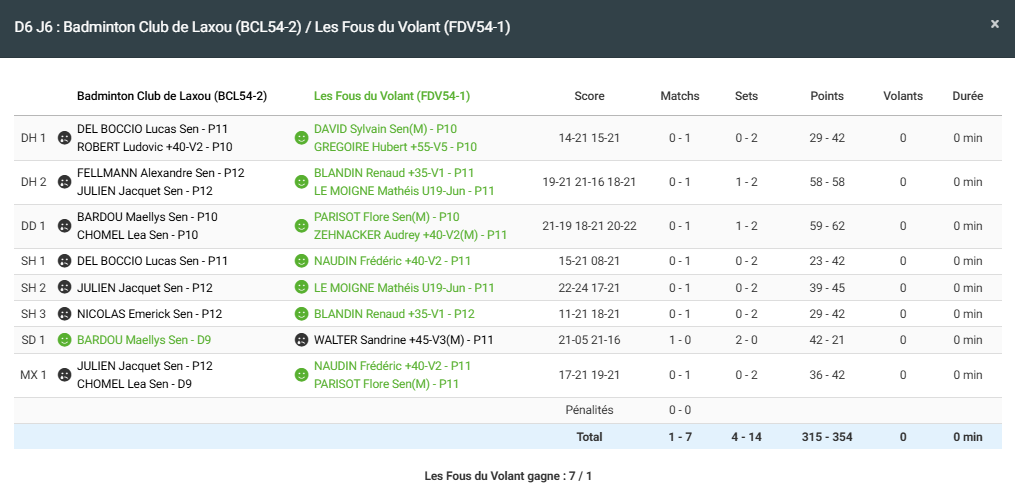This screenshot has height=500, width=1015.
Task: Open Les Fous du Volant (FDV54-1) team header
Action: pyautogui.click(x=392, y=96)
